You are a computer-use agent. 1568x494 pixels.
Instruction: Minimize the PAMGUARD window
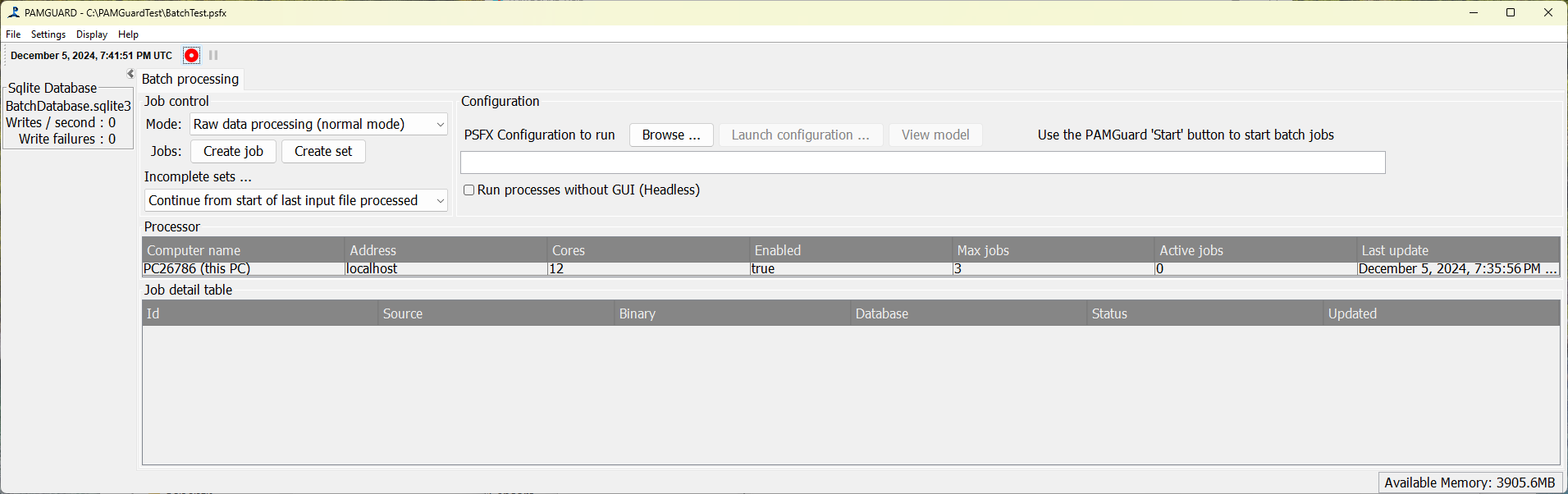pyautogui.click(x=1474, y=12)
